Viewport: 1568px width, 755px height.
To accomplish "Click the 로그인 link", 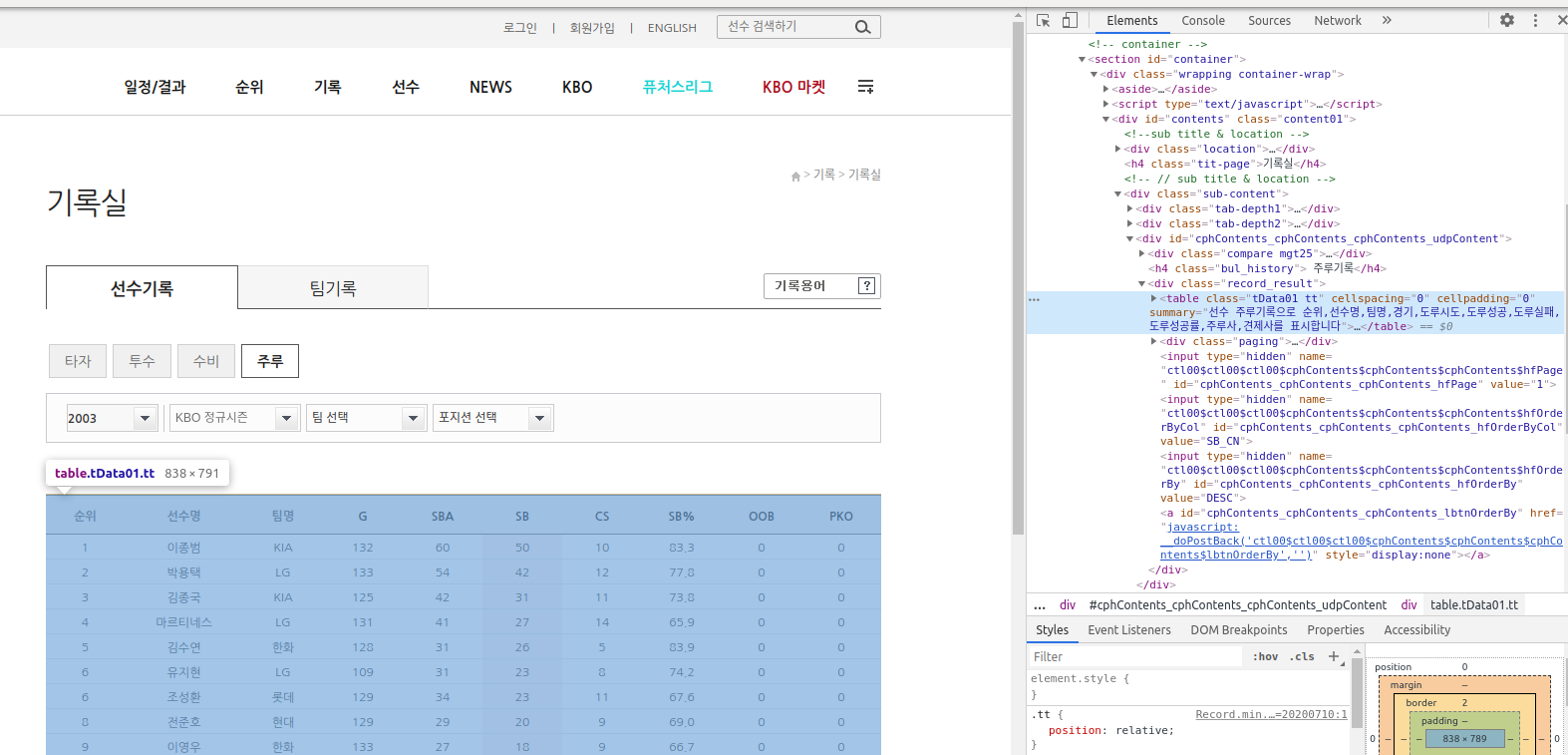I will tap(520, 28).
